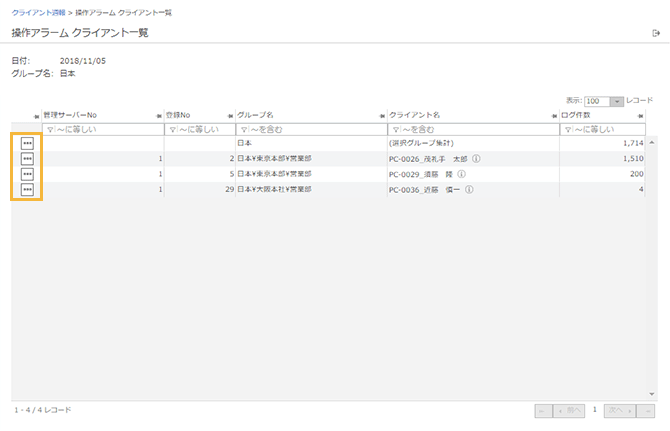Click the export icon at top right
Image resolution: width=670 pixels, height=431 pixels.
pos(655,33)
